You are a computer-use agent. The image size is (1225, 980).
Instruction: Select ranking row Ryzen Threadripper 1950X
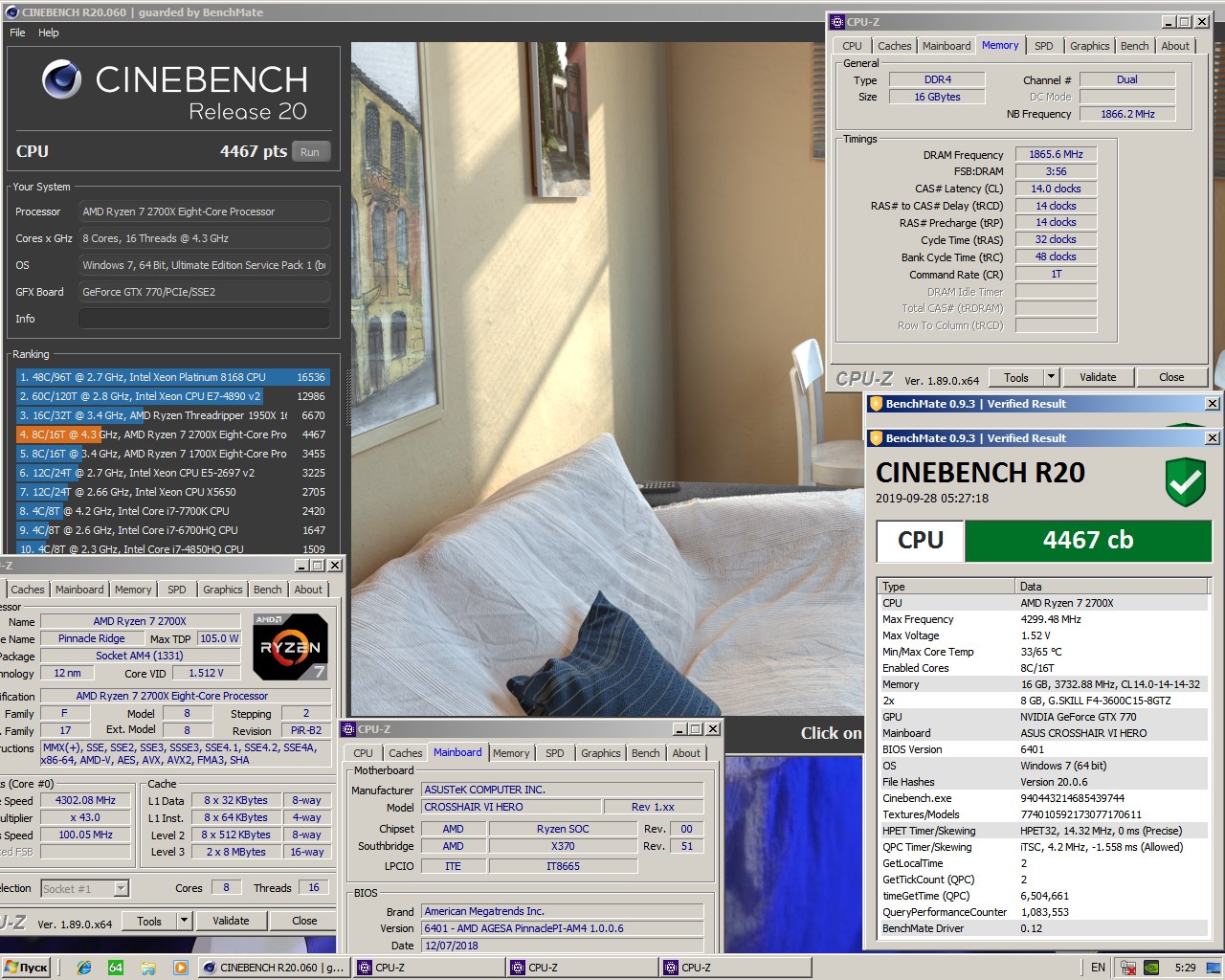pos(172,415)
